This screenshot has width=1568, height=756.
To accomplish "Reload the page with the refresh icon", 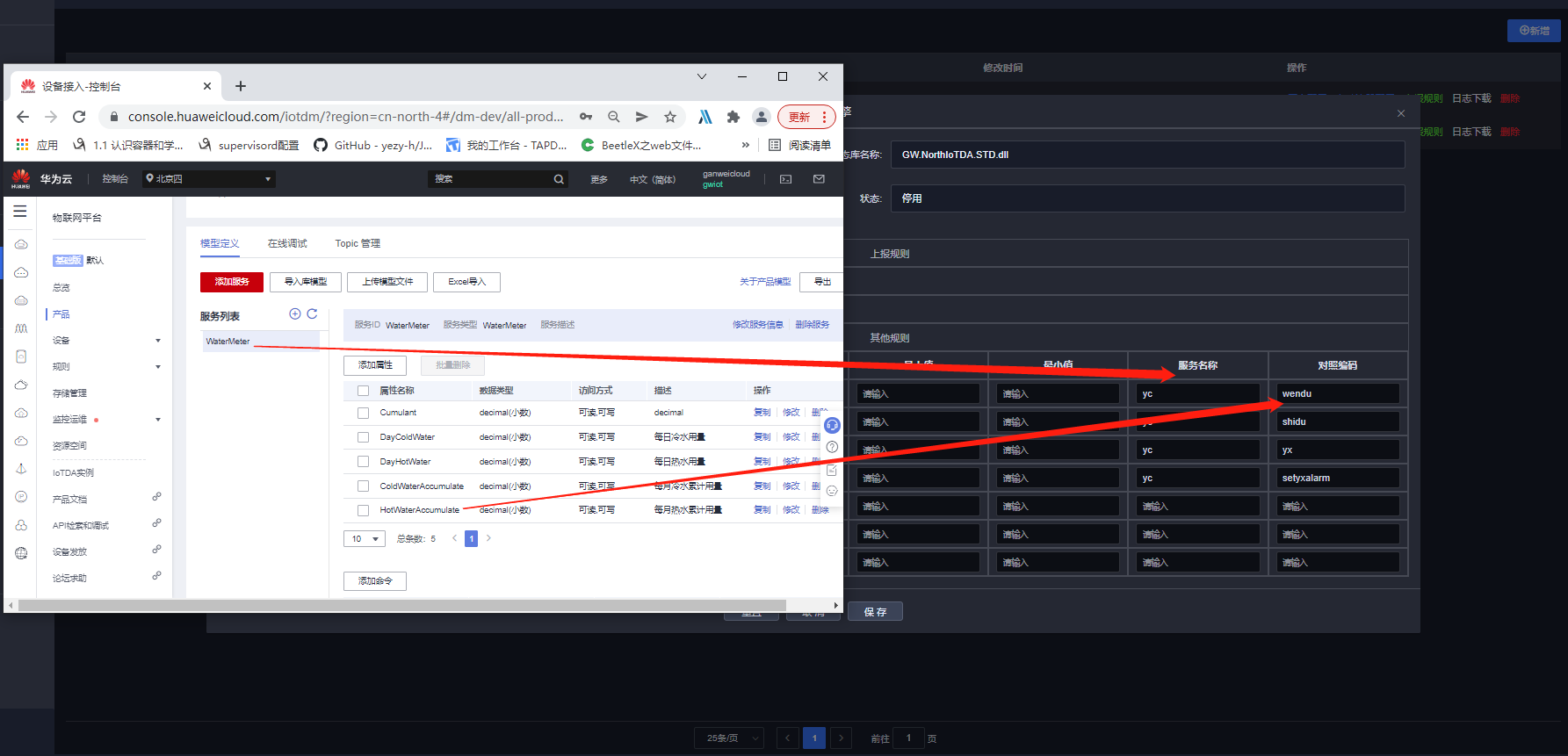I will tap(79, 117).
